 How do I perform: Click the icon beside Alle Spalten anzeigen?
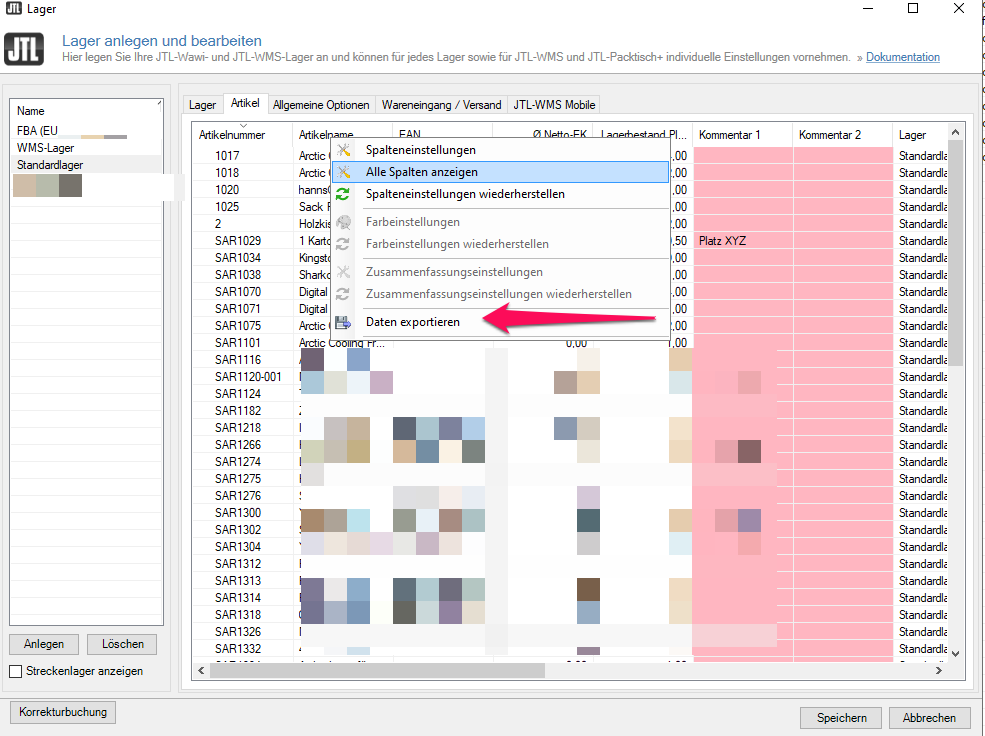pos(344,172)
